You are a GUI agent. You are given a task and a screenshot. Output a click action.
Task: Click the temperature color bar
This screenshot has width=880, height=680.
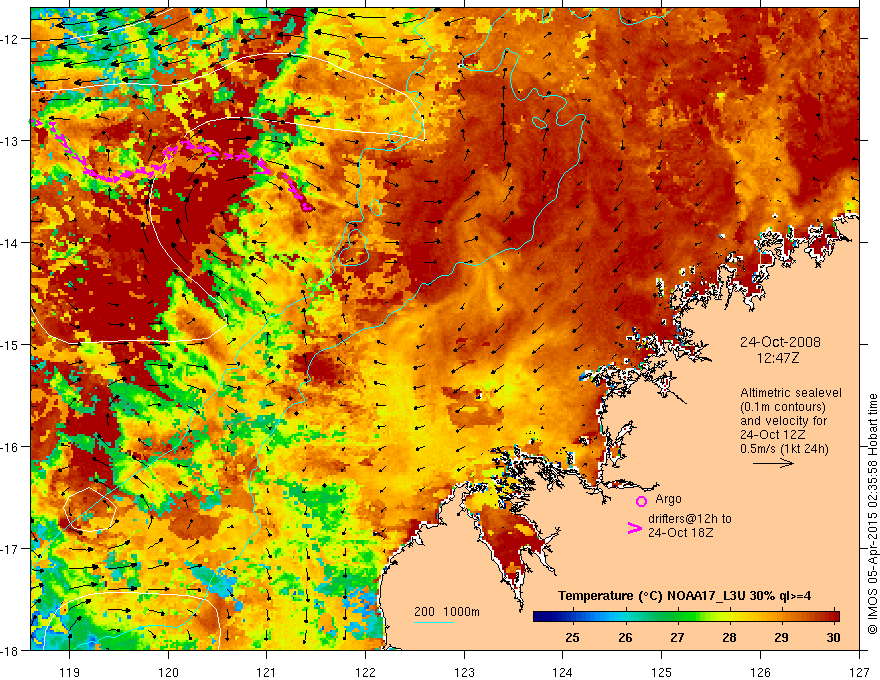[686, 617]
